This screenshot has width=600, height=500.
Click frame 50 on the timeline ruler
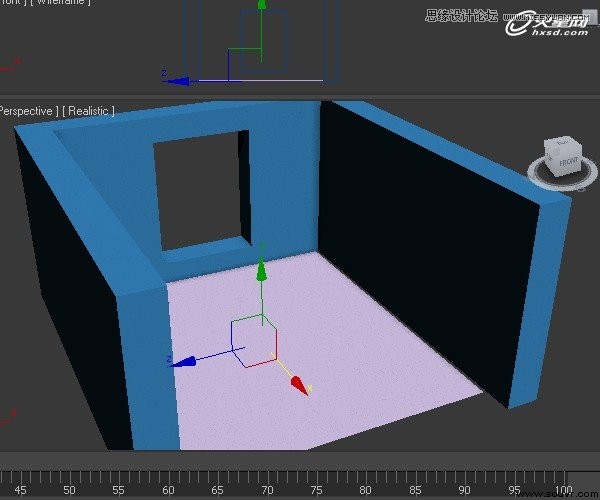pyautogui.click(x=69, y=490)
